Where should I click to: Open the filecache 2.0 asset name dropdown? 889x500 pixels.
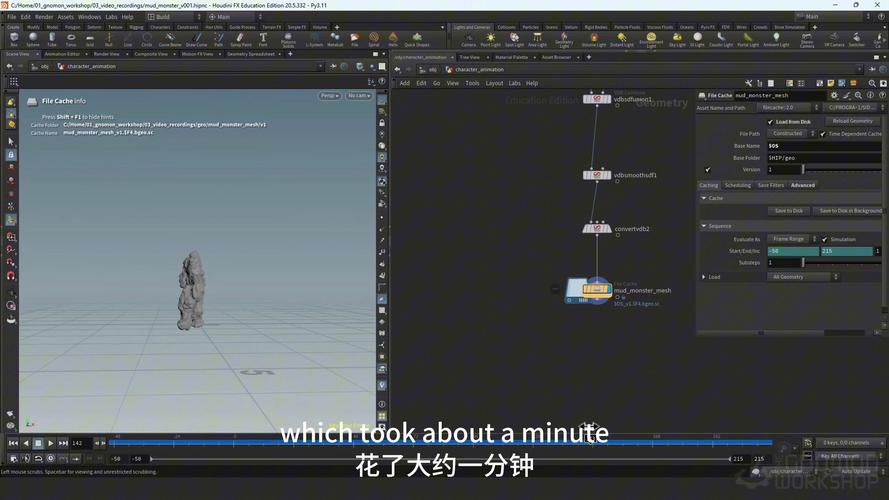[788, 107]
